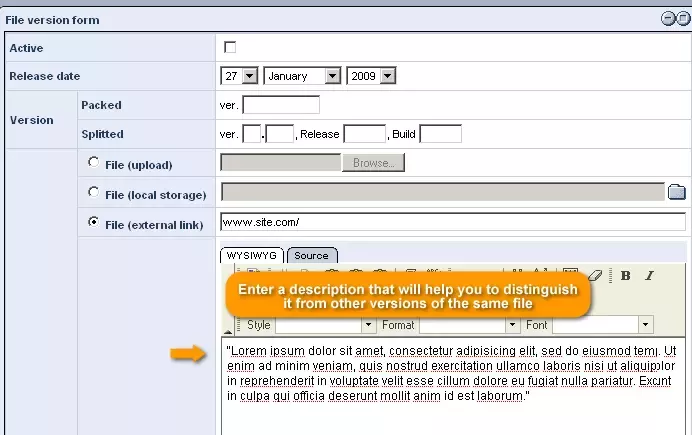Focus the Packed version input field
Viewport: 692px width, 435px height.
(x=281, y=105)
